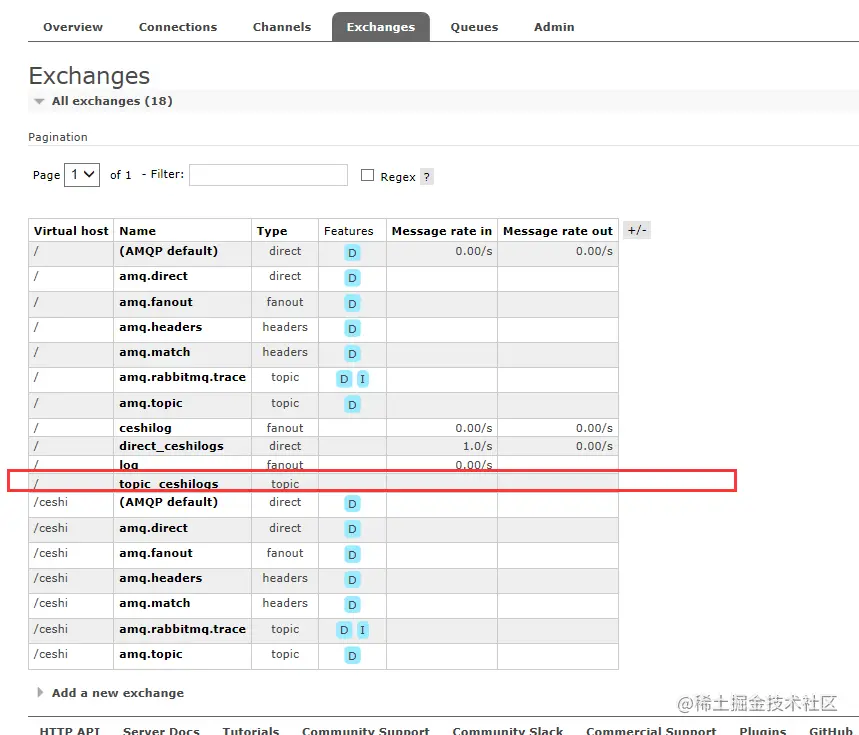Viewport: 859px width, 735px height.
Task: Click the I badge for /ceshi amq.rabbitmq.trace
Action: (x=362, y=630)
